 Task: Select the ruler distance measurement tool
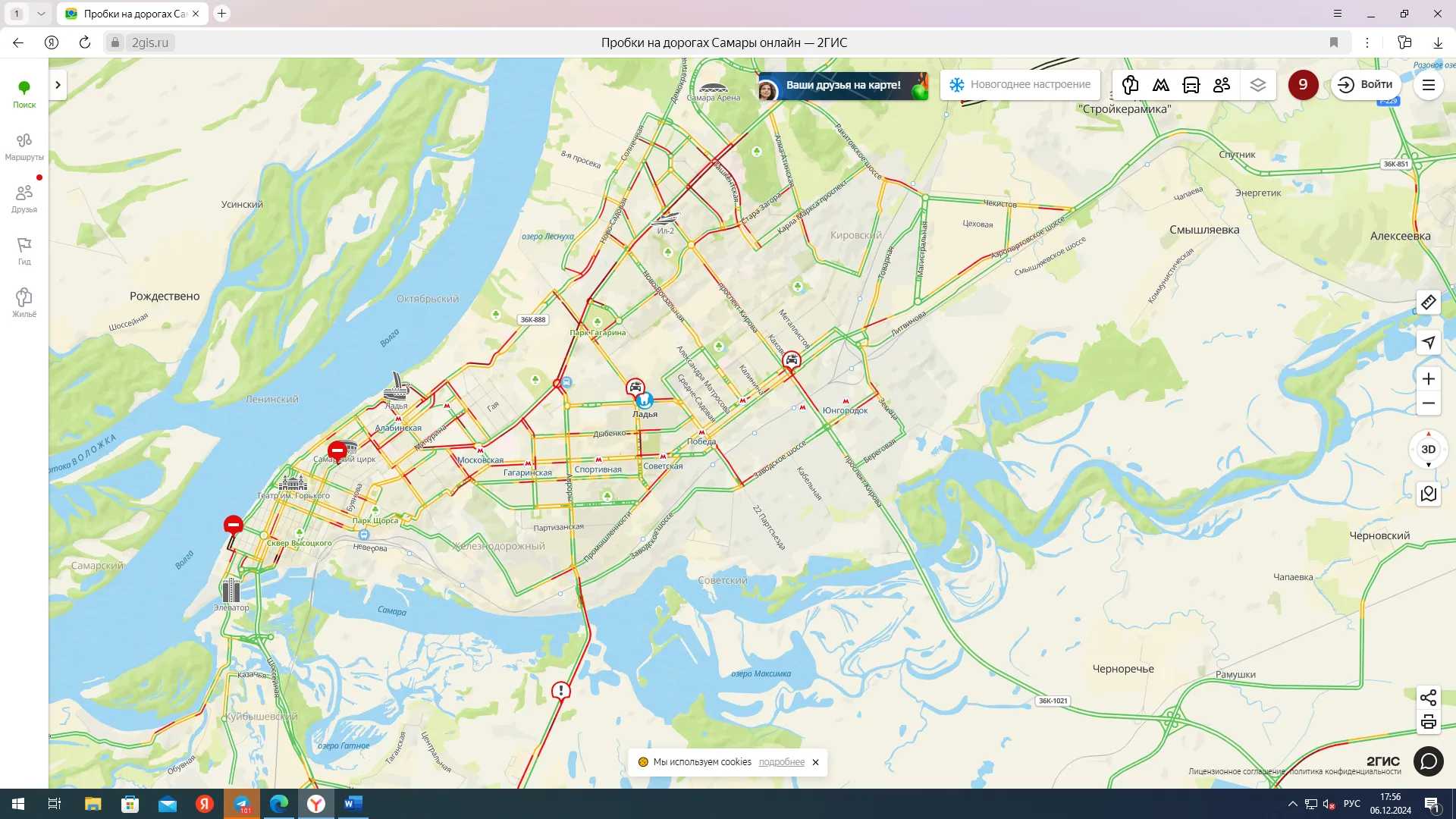(1428, 303)
